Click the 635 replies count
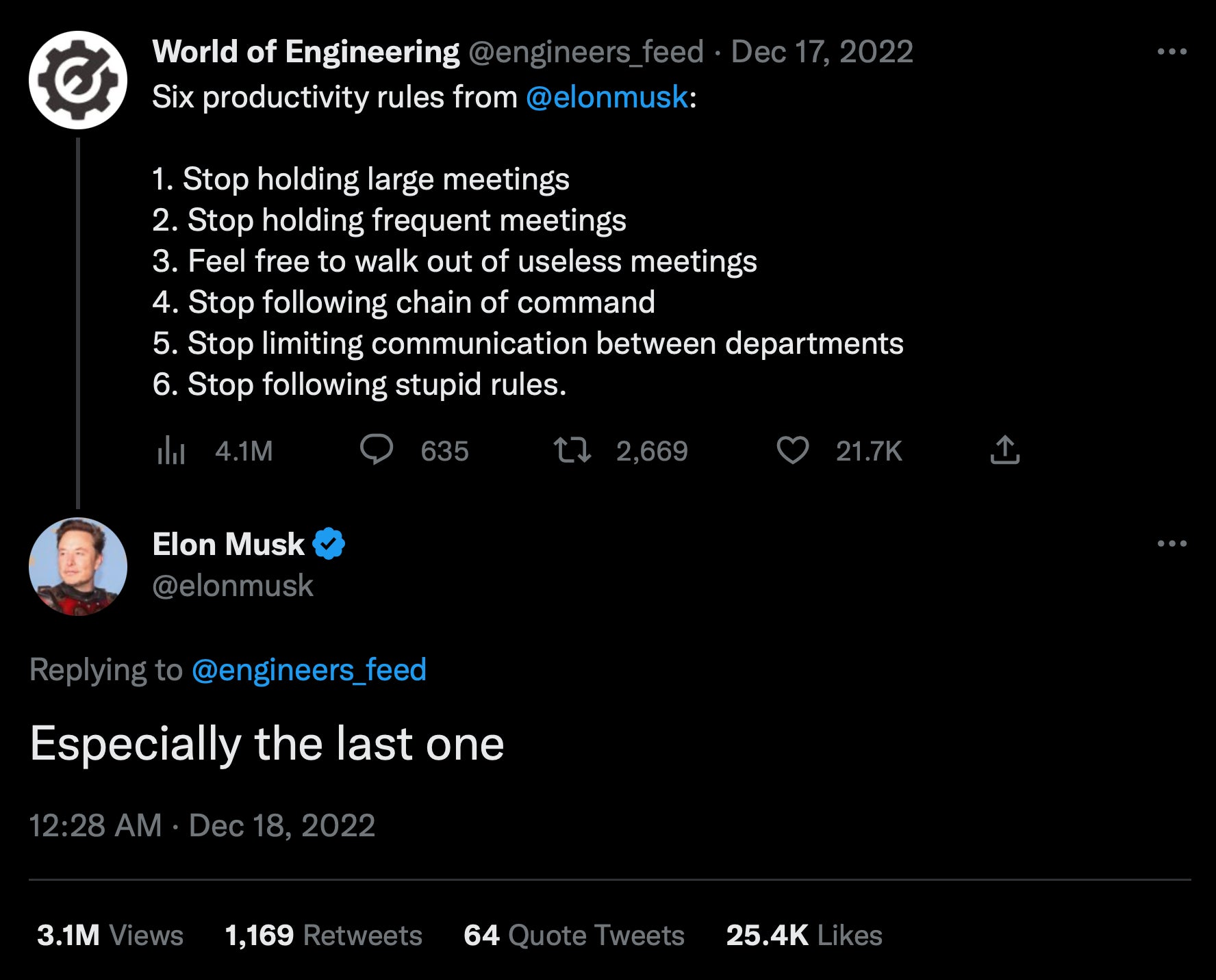Screen dimensions: 1216x980 pos(445,450)
